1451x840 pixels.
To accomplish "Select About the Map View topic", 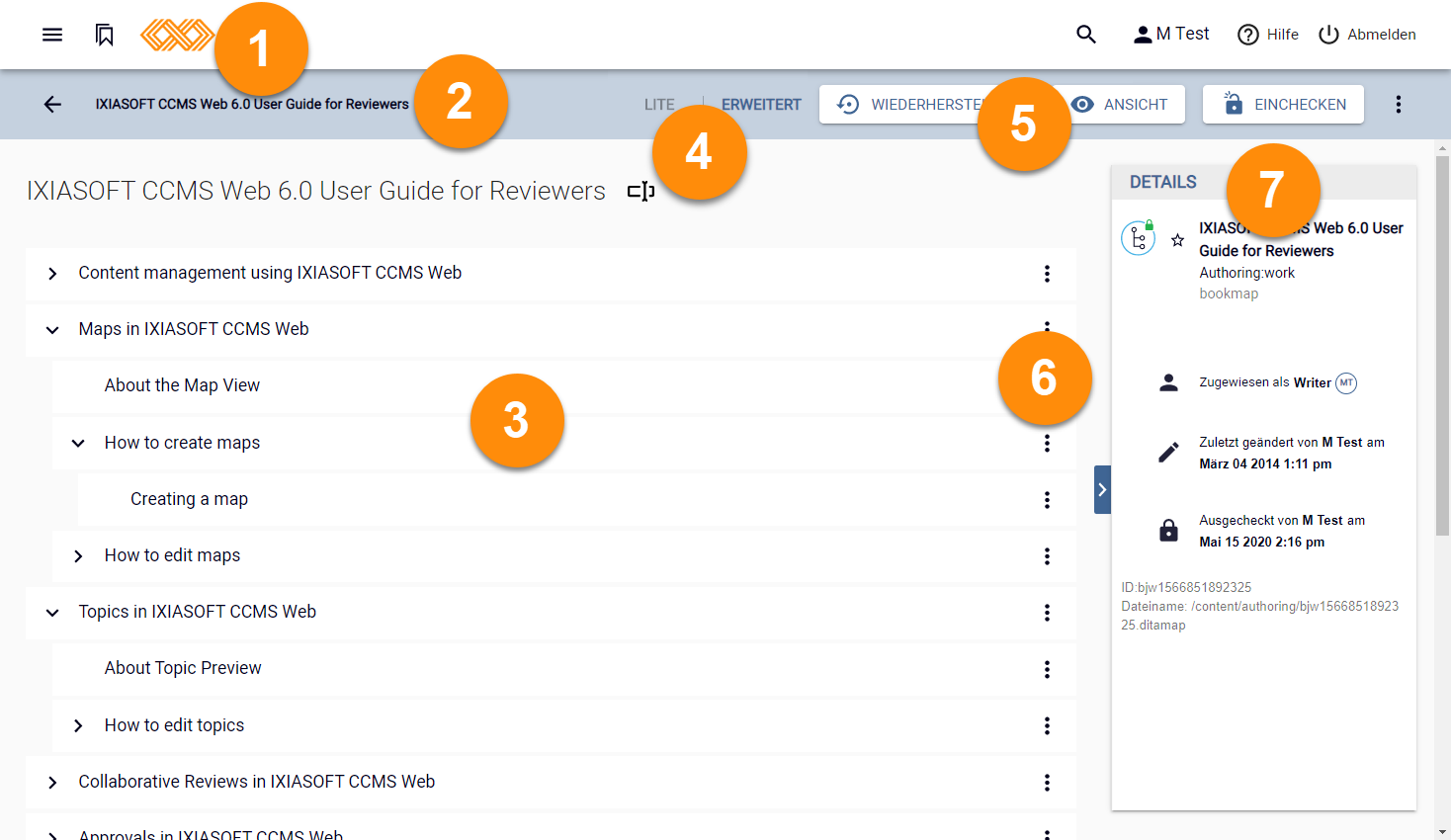I will coord(182,385).
